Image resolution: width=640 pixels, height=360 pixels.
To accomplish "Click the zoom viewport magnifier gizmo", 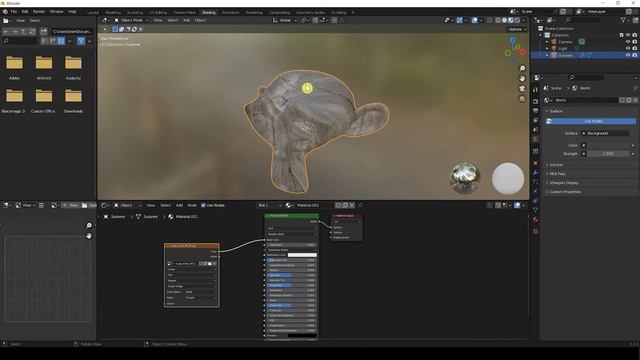I will point(522,68).
